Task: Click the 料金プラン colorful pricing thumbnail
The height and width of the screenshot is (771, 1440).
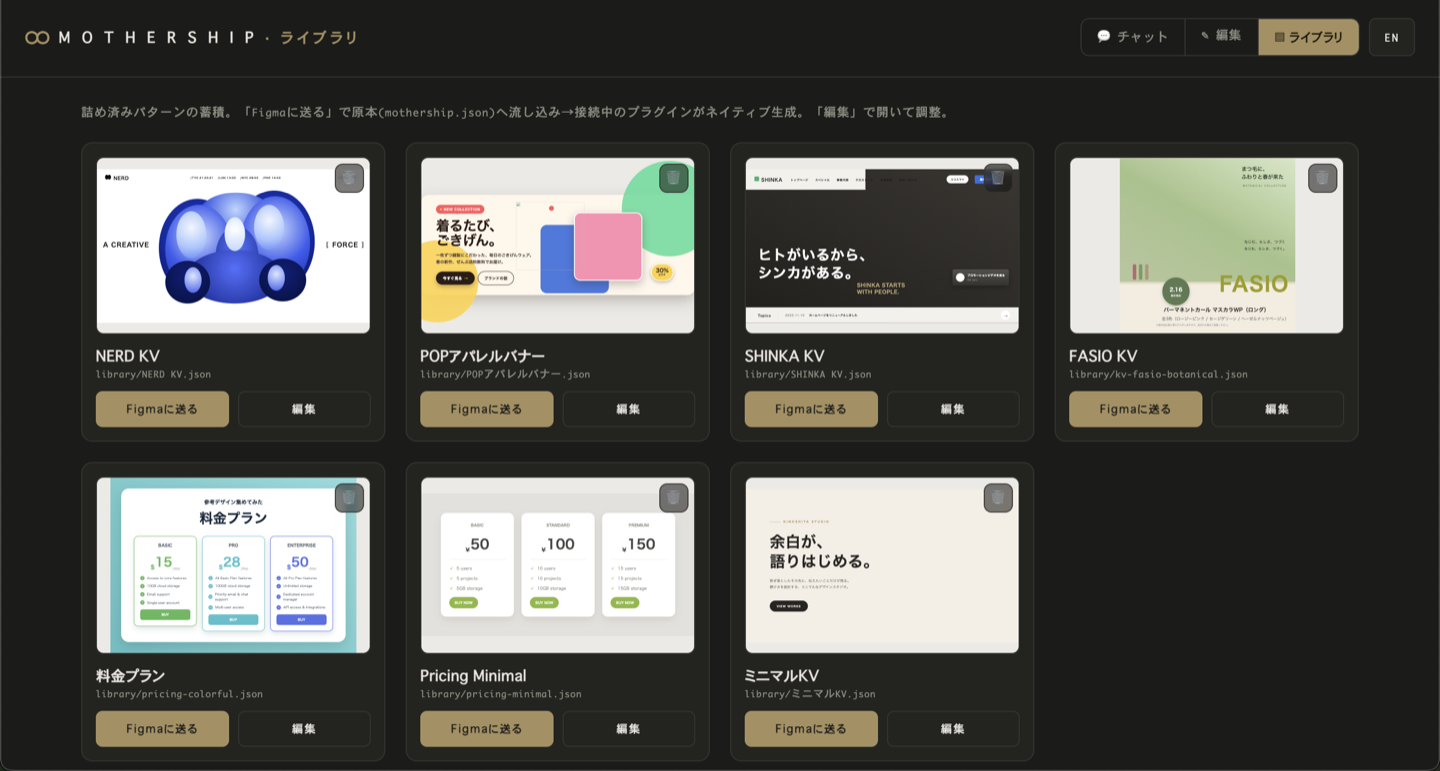Action: point(233,565)
